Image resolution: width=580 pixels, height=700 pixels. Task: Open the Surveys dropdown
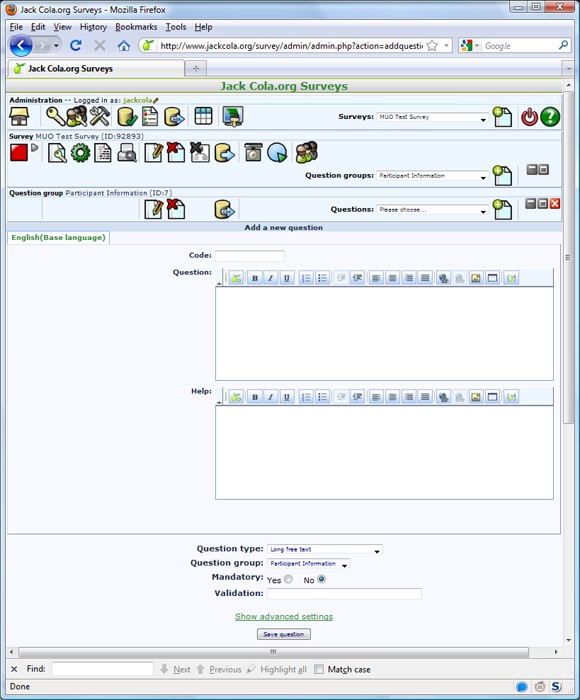(x=432, y=117)
